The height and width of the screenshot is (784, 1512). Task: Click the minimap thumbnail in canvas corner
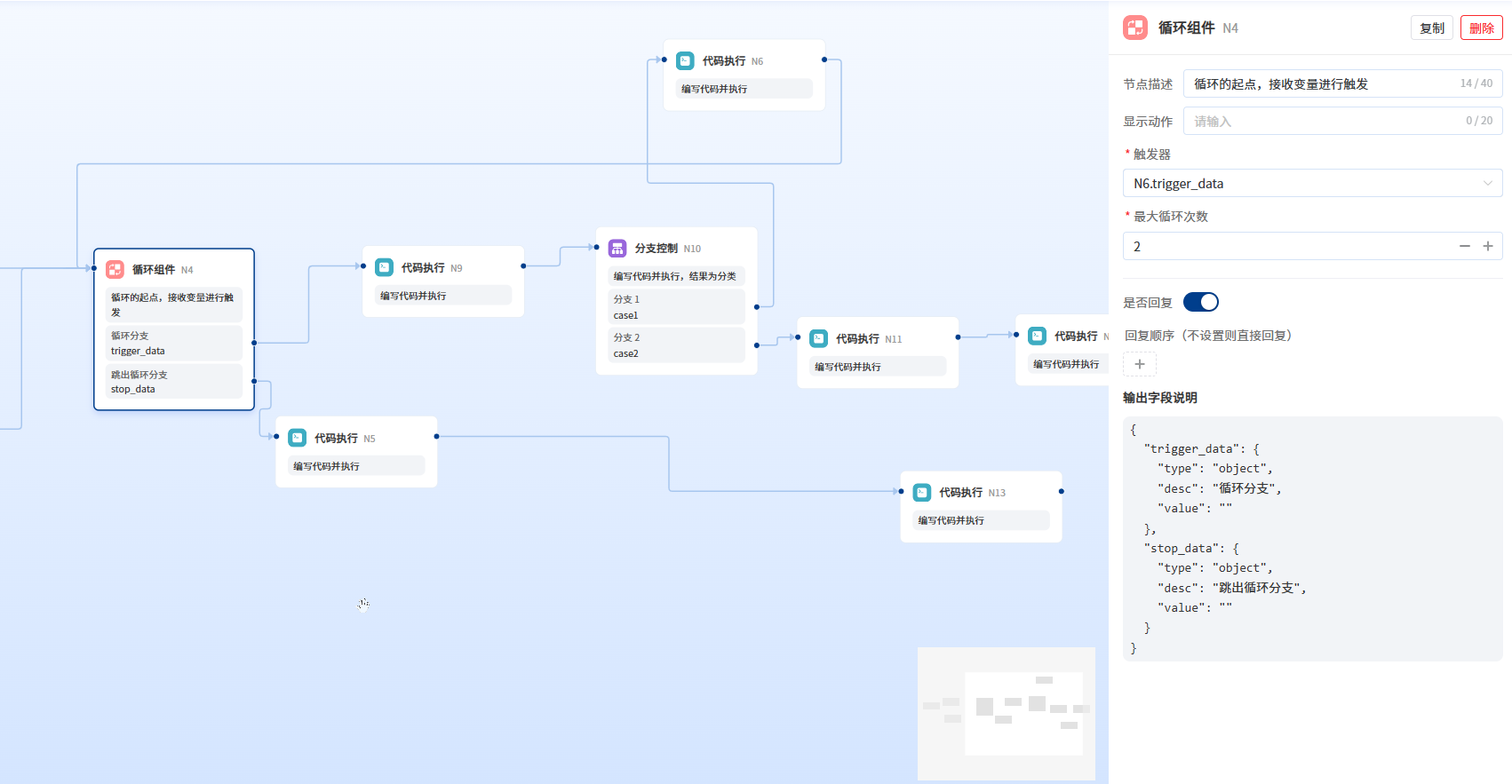(1006, 713)
